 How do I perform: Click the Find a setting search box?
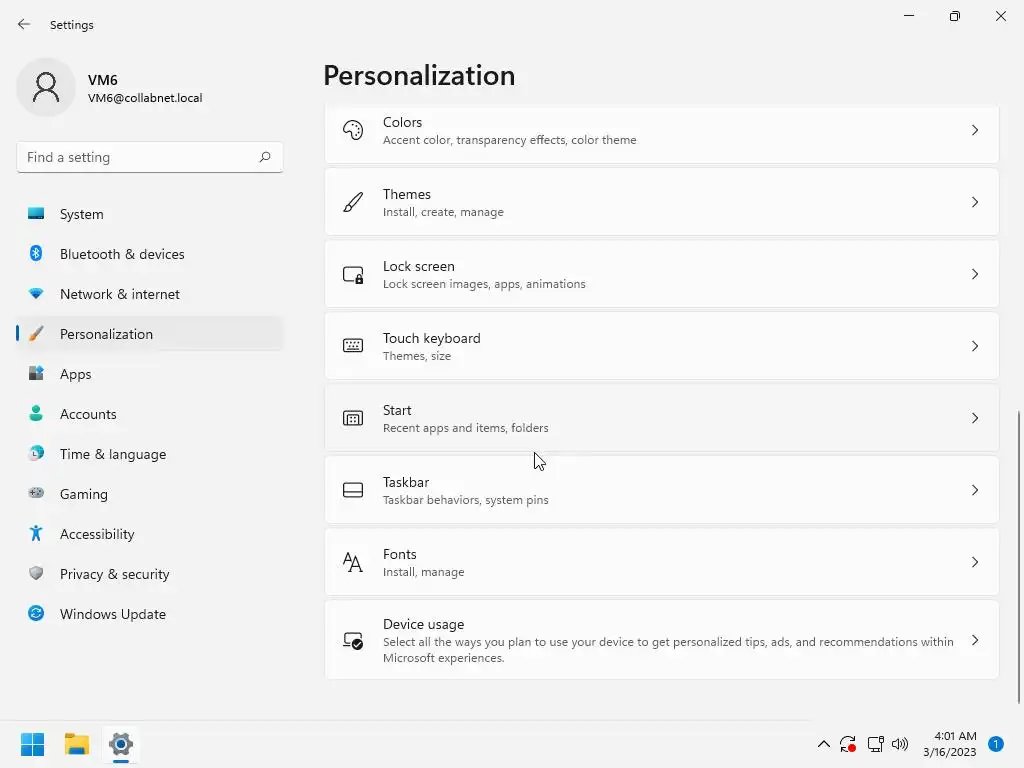(x=138, y=157)
